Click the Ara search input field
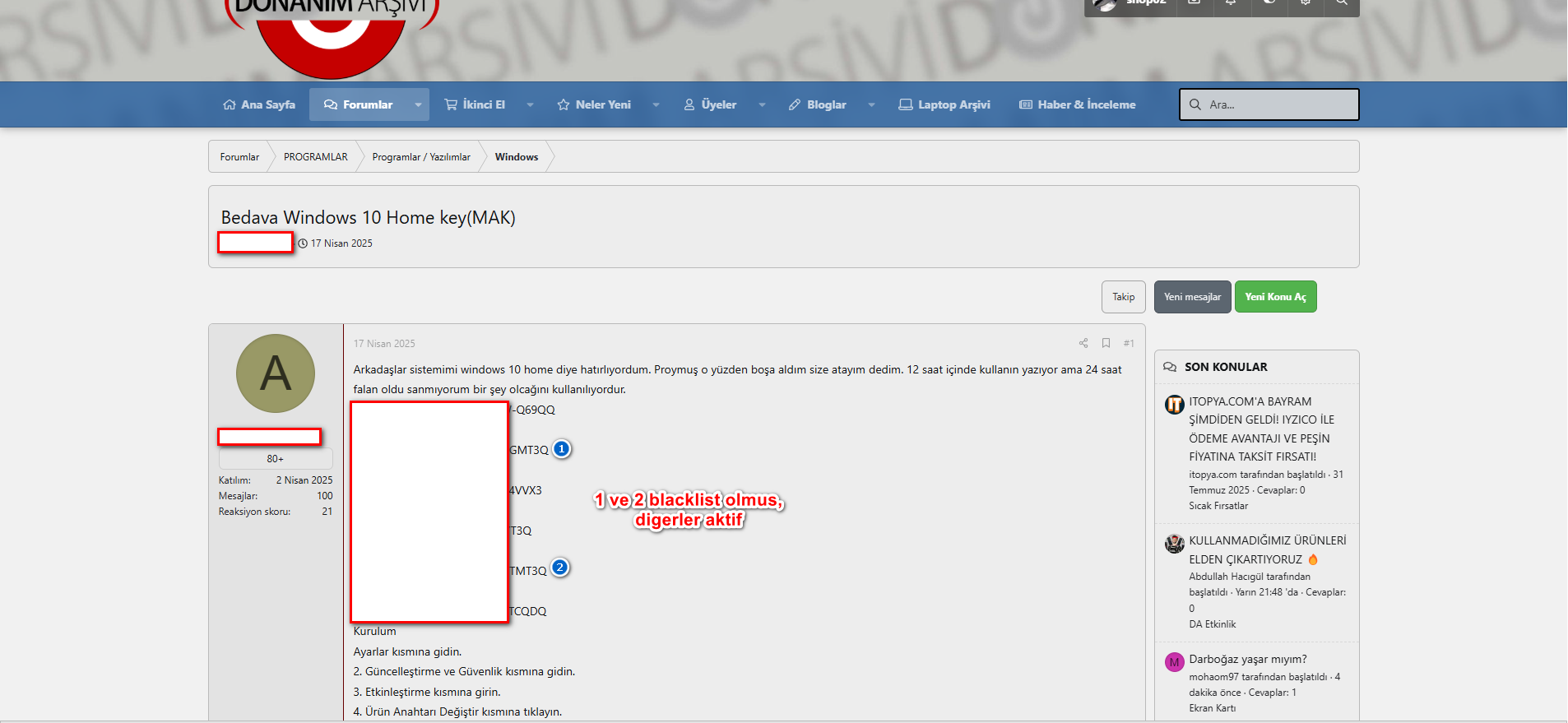 1269,104
